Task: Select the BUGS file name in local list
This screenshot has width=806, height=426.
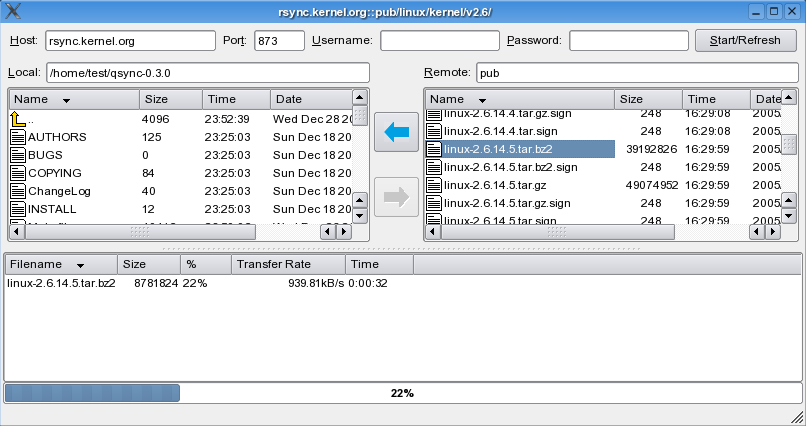Action: [45, 155]
